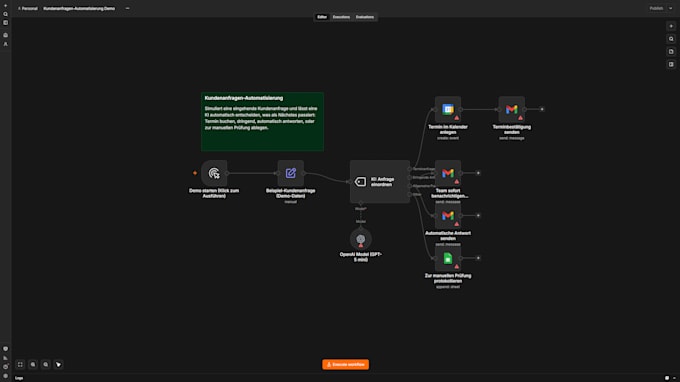This screenshot has width=680, height=382.
Task: Open the Logs panel
Action: point(19,378)
